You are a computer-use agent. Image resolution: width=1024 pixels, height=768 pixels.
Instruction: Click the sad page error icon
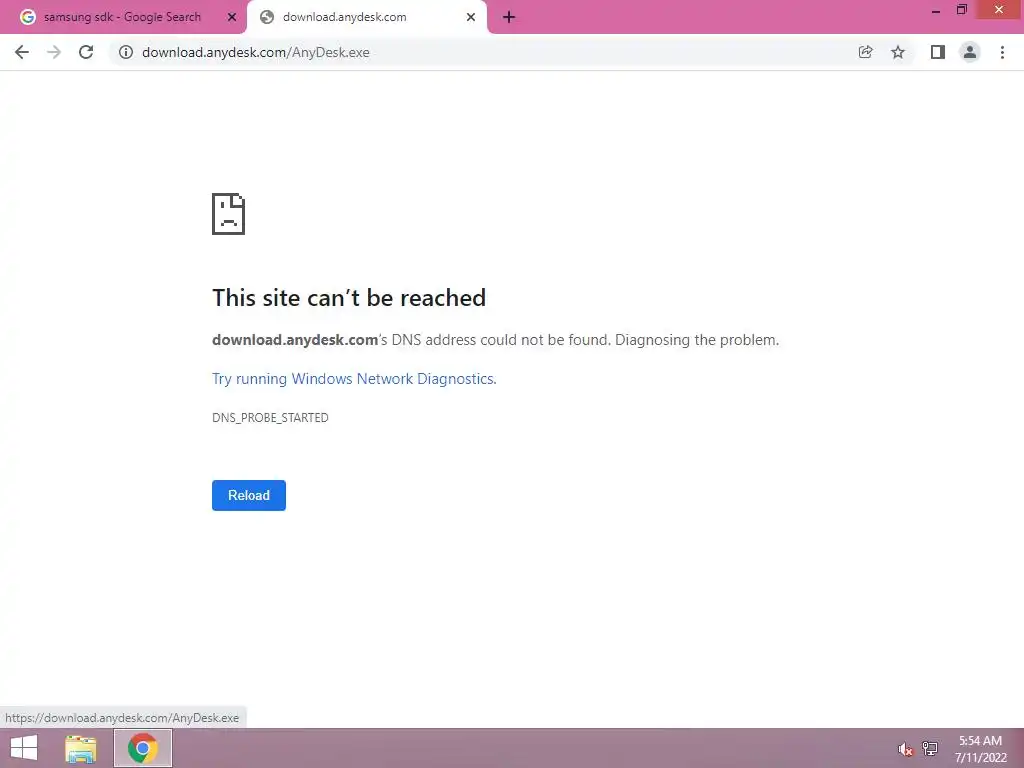pos(229,214)
